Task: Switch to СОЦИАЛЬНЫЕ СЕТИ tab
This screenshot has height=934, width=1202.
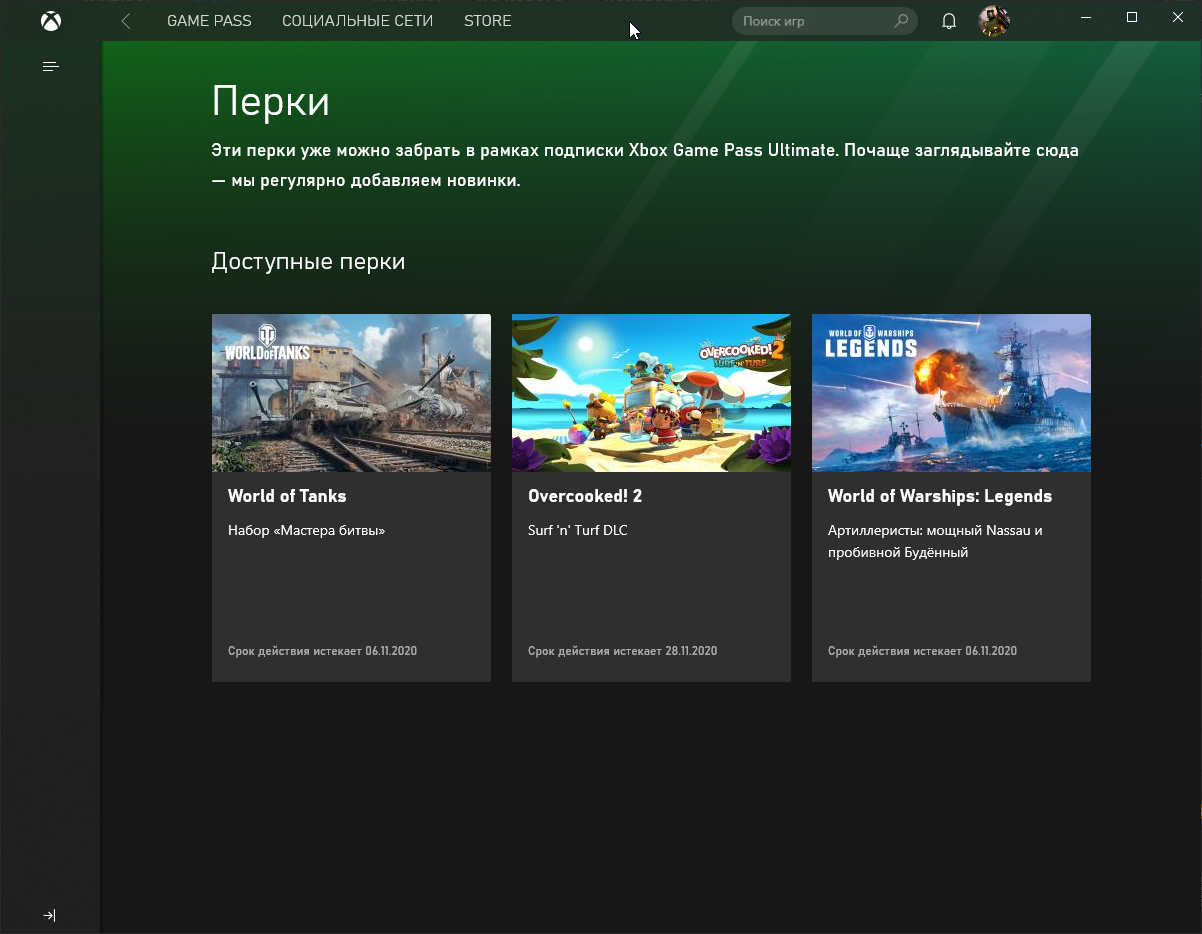Action: coord(358,20)
